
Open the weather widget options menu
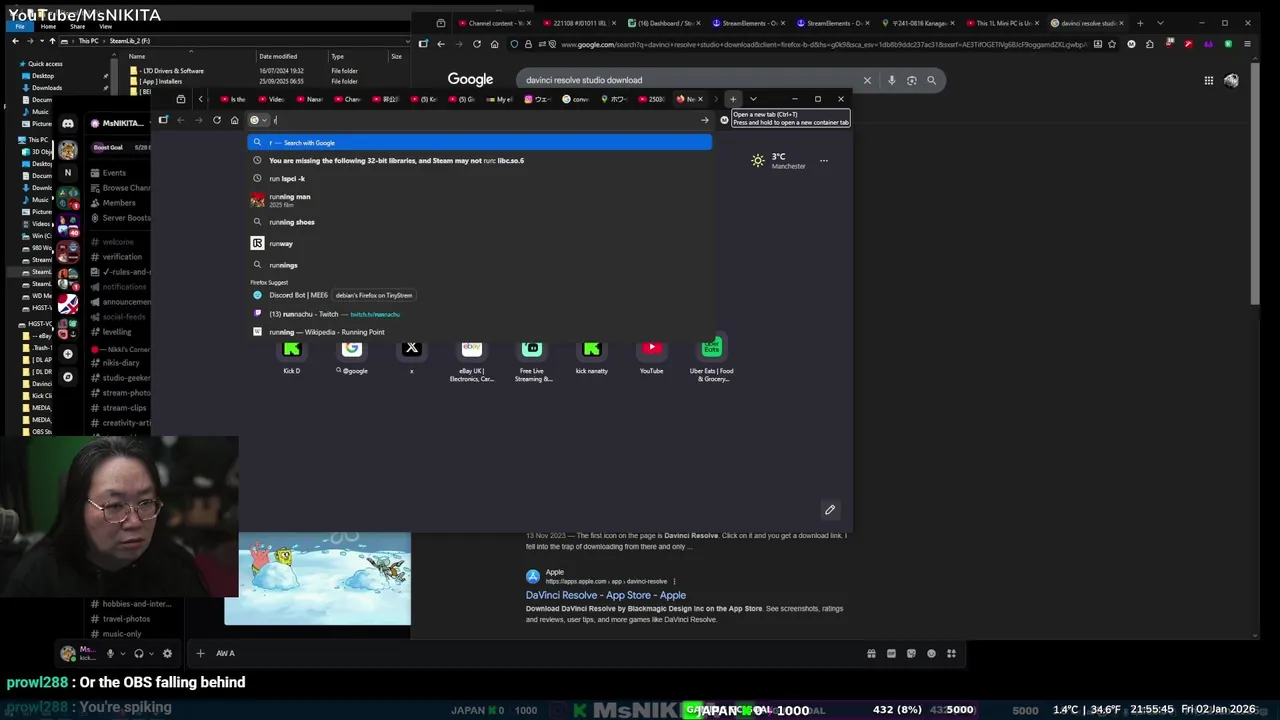[x=824, y=160]
